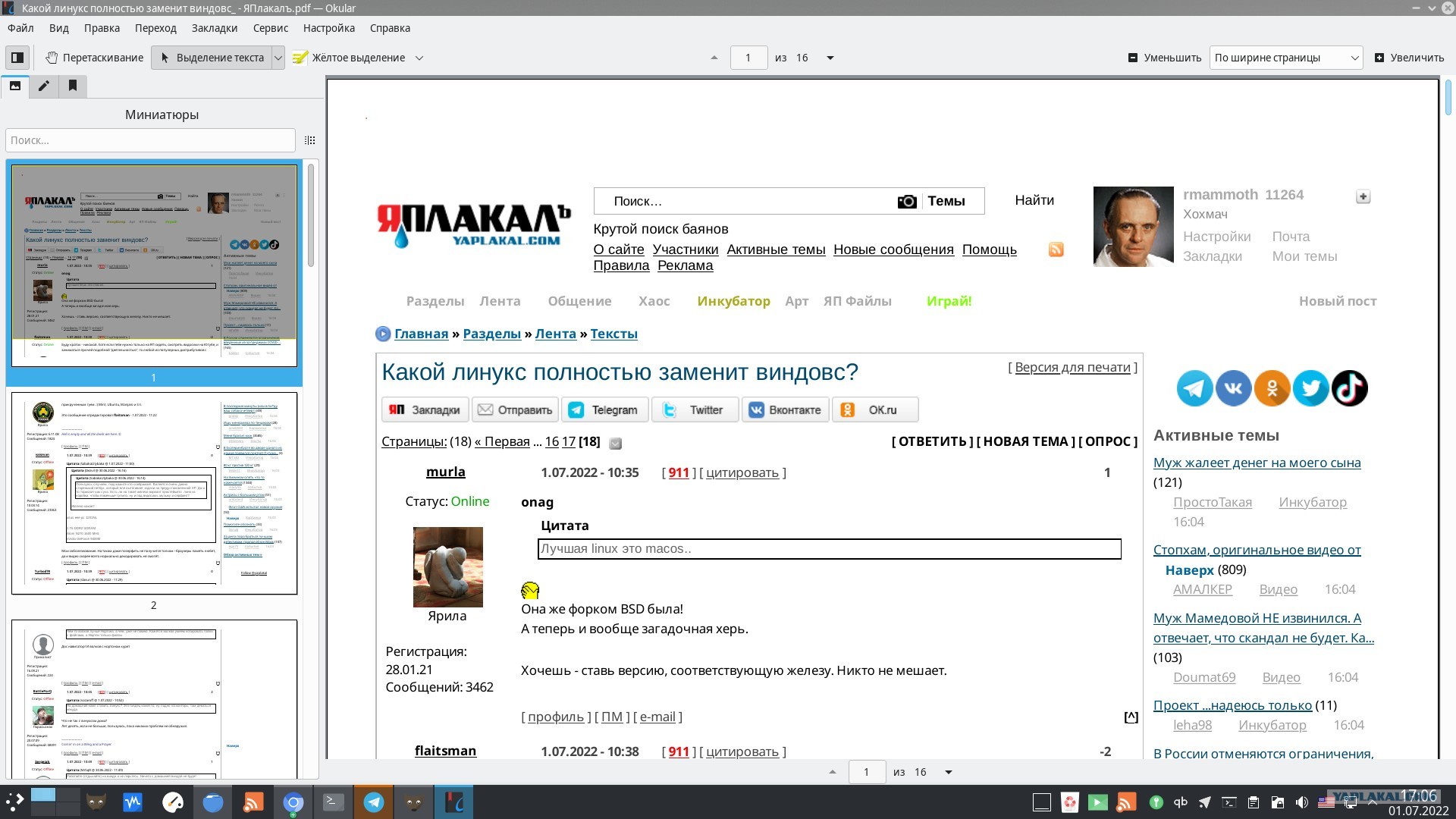Click the Twitter round social icon

point(1311,388)
